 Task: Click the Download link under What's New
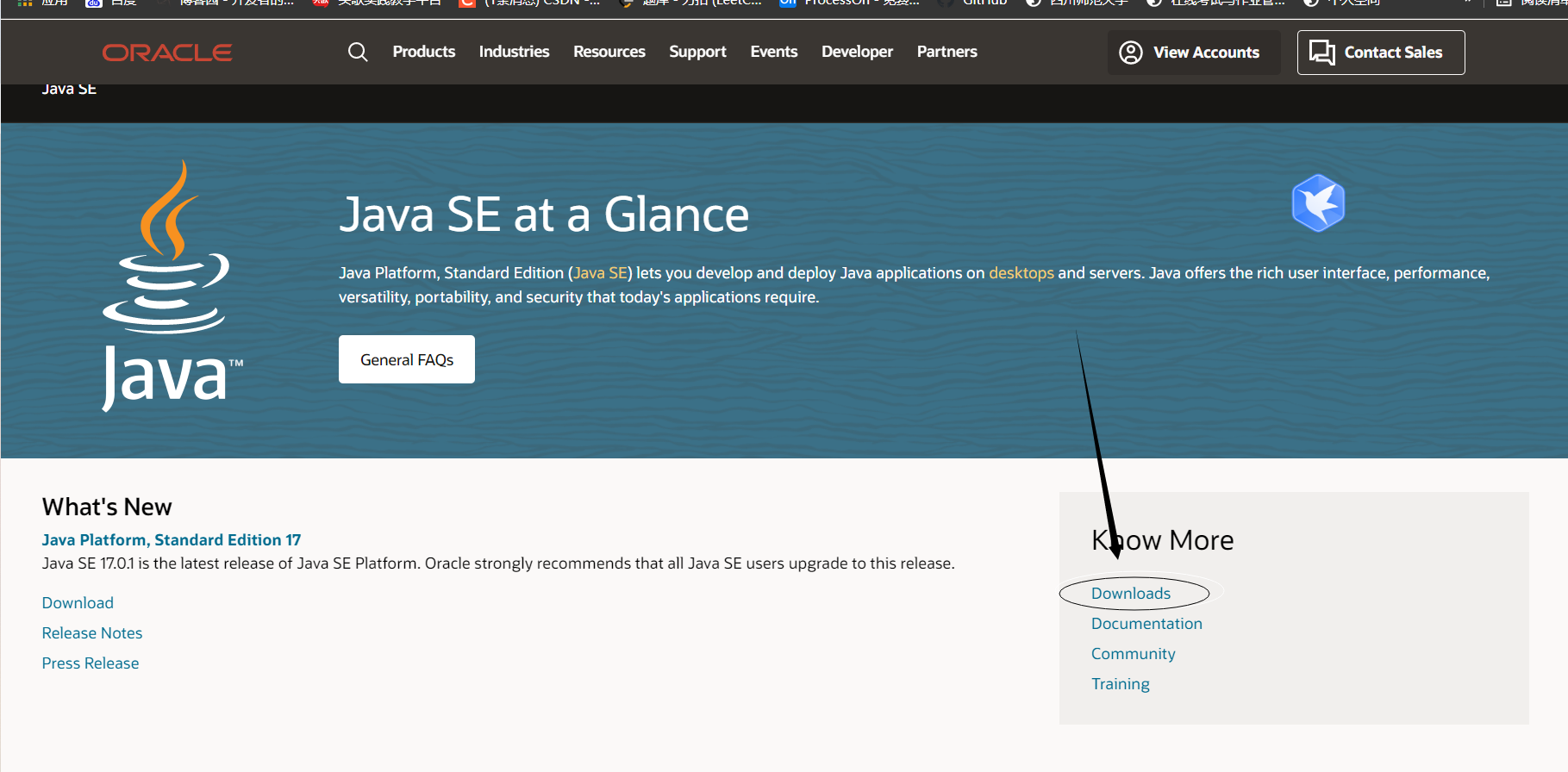pos(78,603)
